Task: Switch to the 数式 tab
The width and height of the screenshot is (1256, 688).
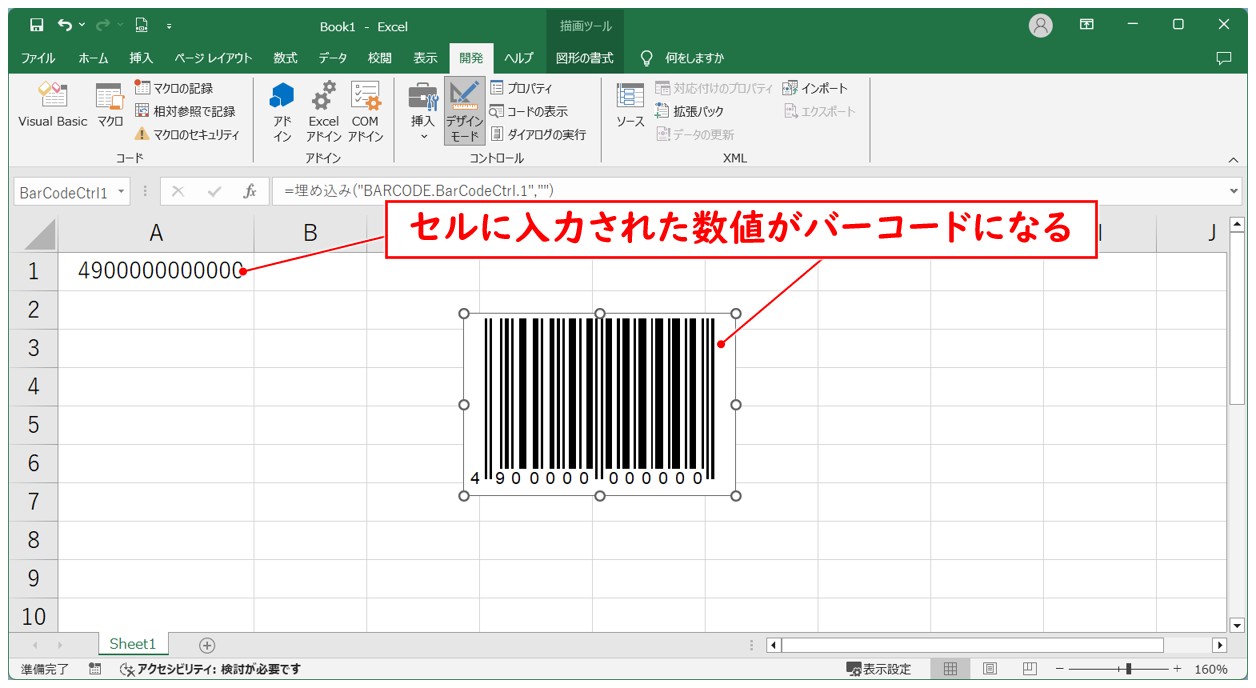Action: (285, 58)
